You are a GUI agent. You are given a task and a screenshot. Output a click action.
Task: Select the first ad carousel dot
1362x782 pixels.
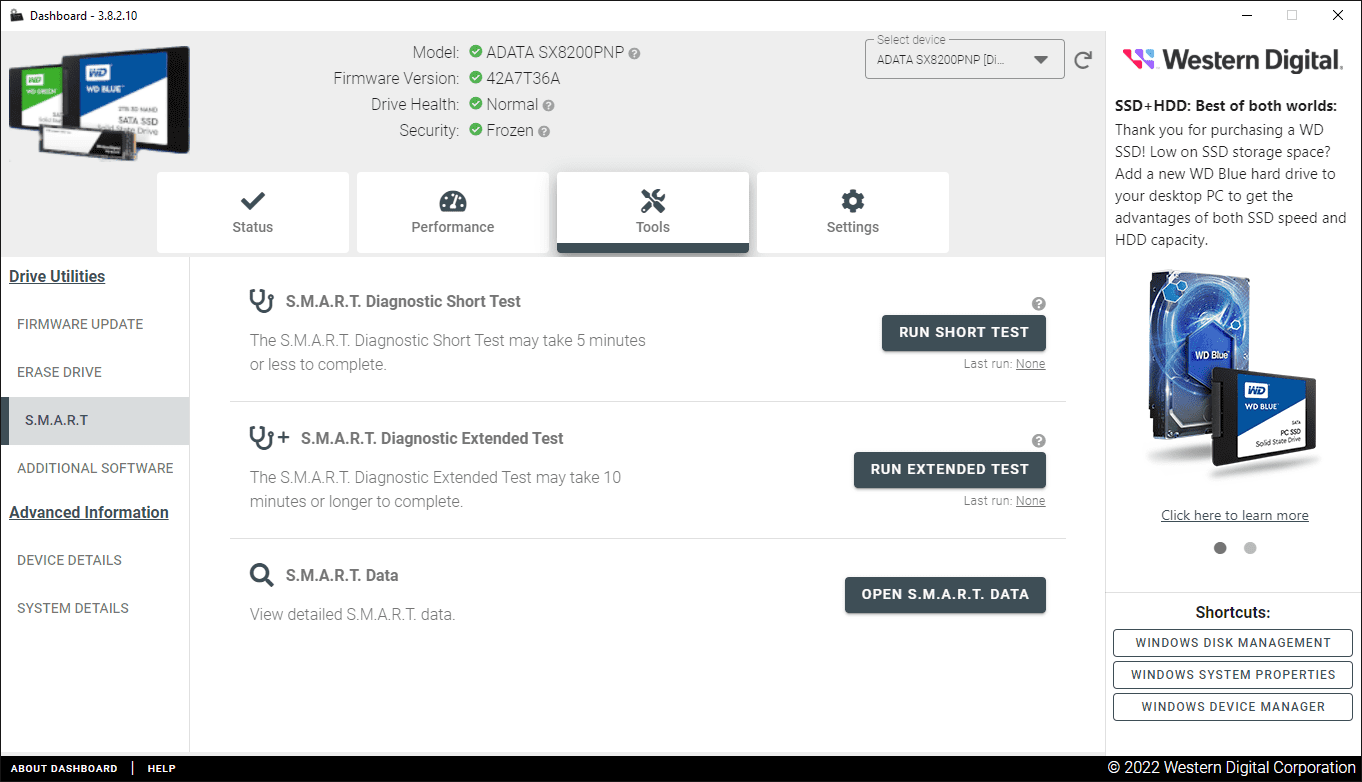coord(1220,548)
